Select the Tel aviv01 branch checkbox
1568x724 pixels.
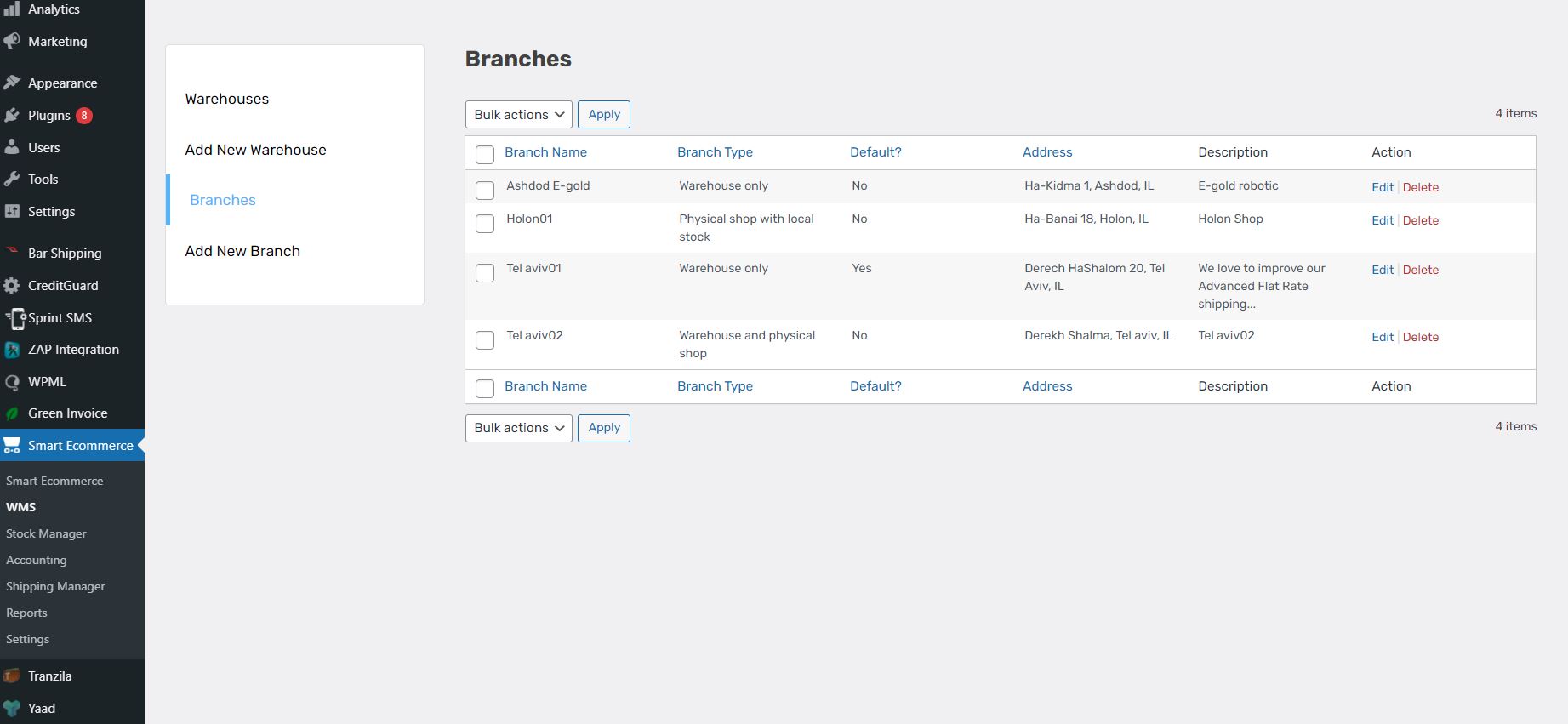click(x=485, y=273)
